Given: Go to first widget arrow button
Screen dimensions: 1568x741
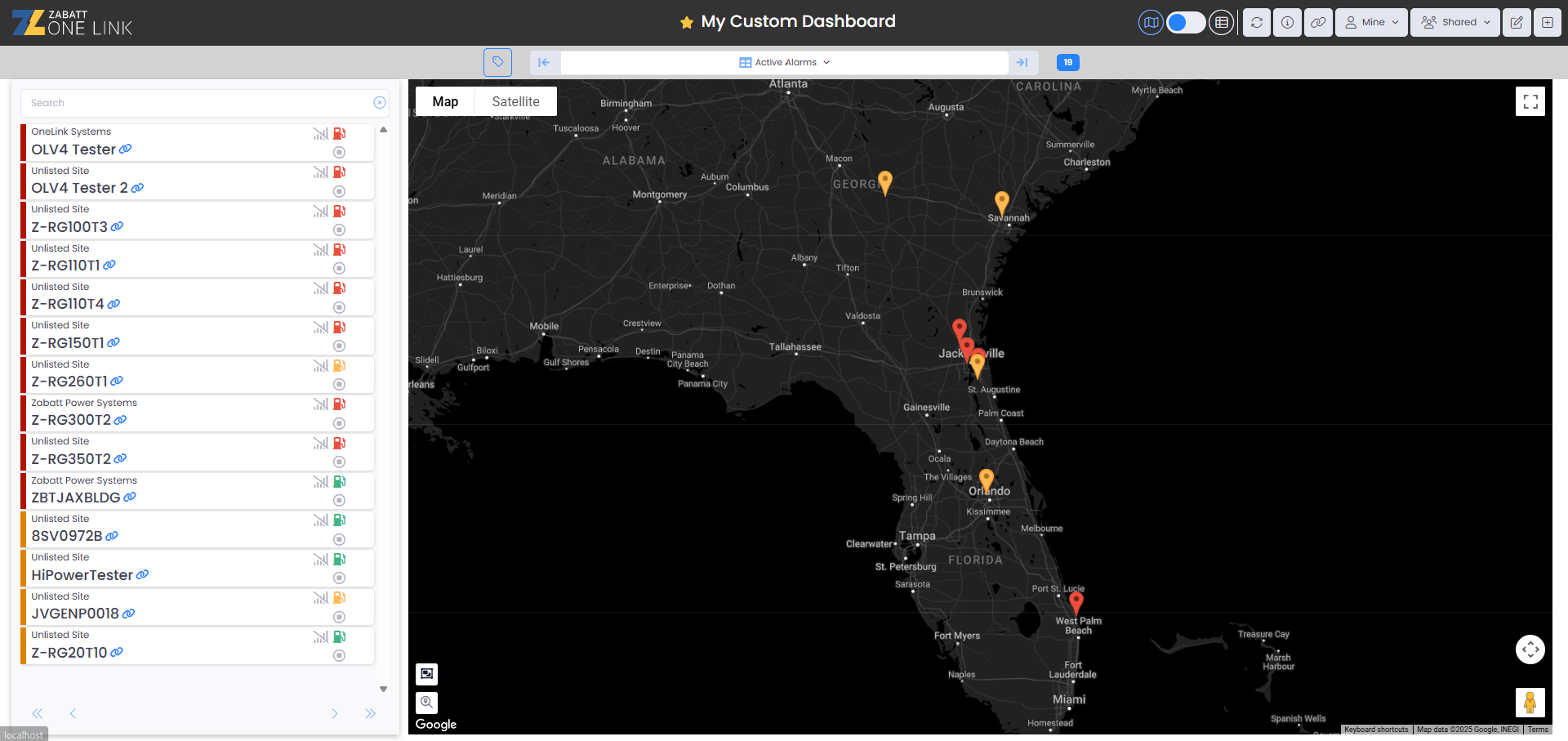Looking at the screenshot, I should (x=545, y=62).
